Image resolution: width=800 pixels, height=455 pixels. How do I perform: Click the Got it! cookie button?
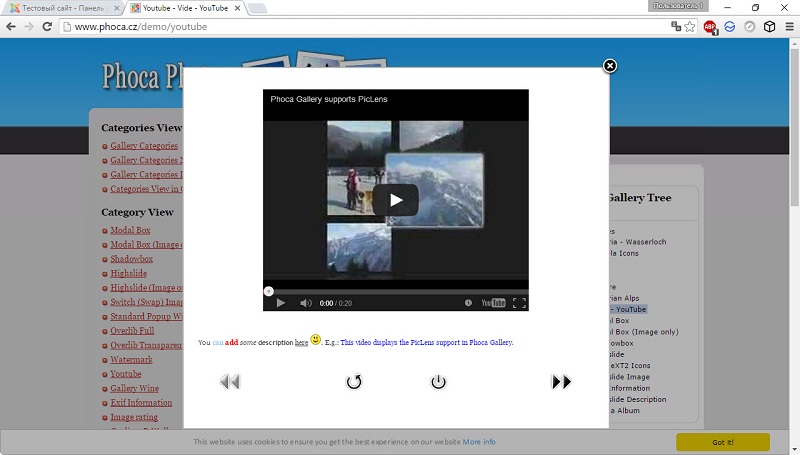[722, 442]
